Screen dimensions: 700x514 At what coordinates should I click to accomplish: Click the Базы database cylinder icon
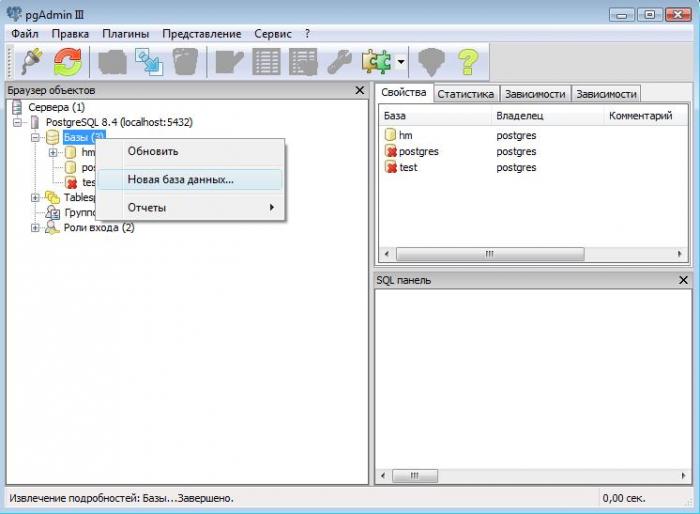[x=52, y=137]
